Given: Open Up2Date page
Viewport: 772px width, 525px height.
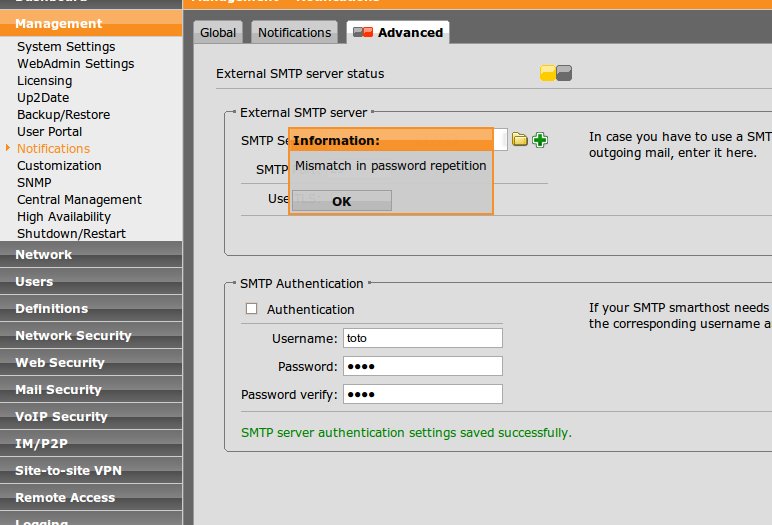Looking at the screenshot, I should click(x=43, y=98).
